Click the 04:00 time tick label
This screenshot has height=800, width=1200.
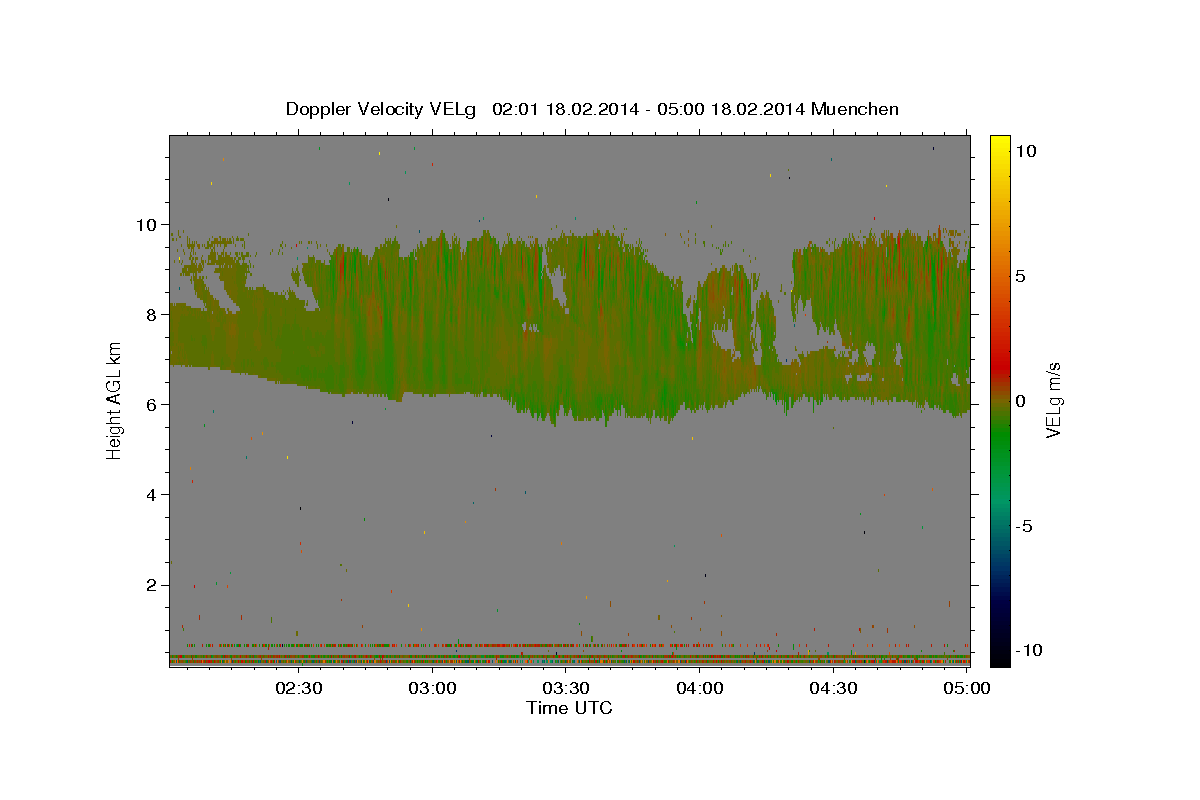(x=700, y=688)
